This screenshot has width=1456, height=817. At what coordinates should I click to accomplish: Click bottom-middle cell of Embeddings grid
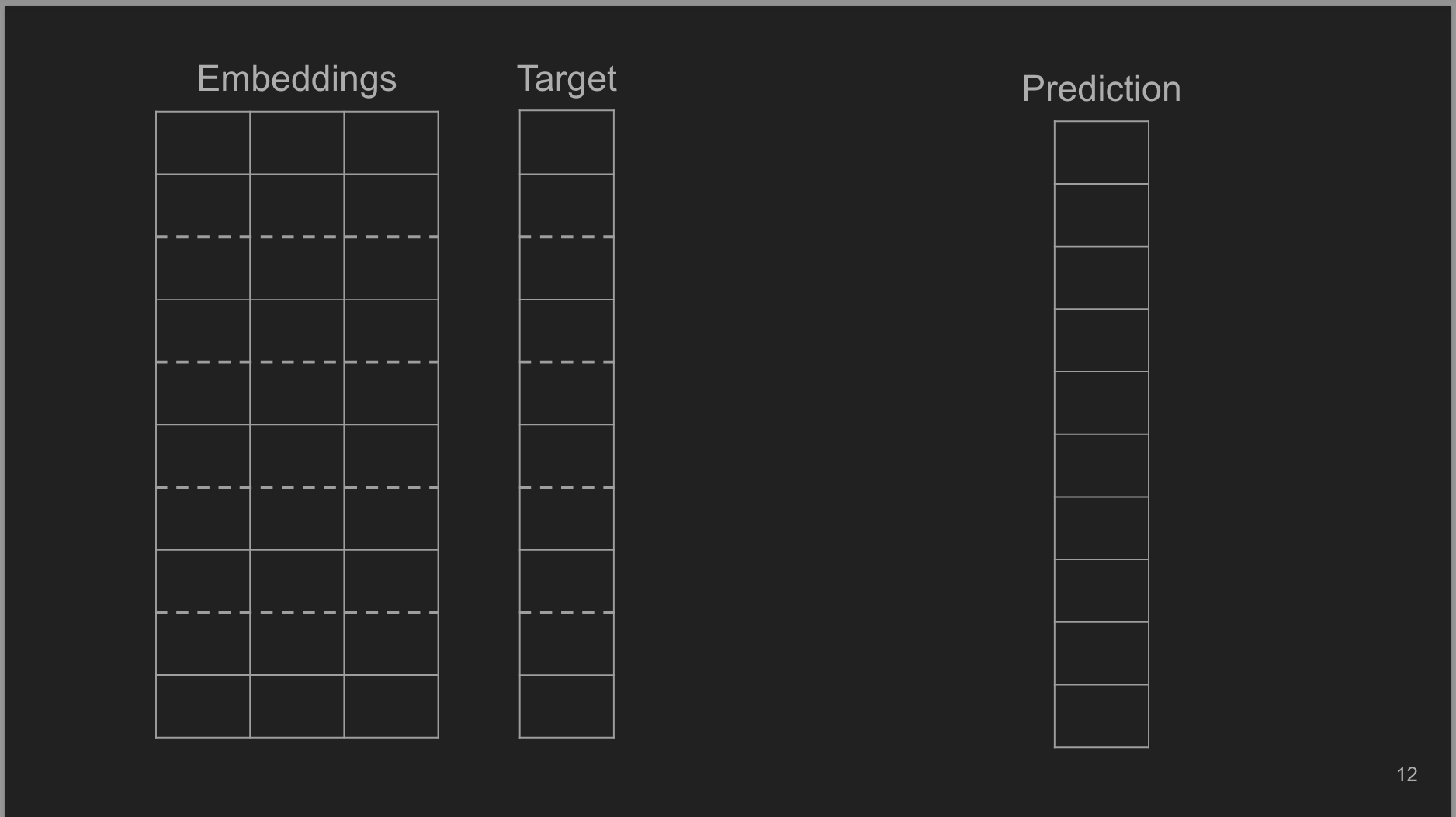coord(296,706)
